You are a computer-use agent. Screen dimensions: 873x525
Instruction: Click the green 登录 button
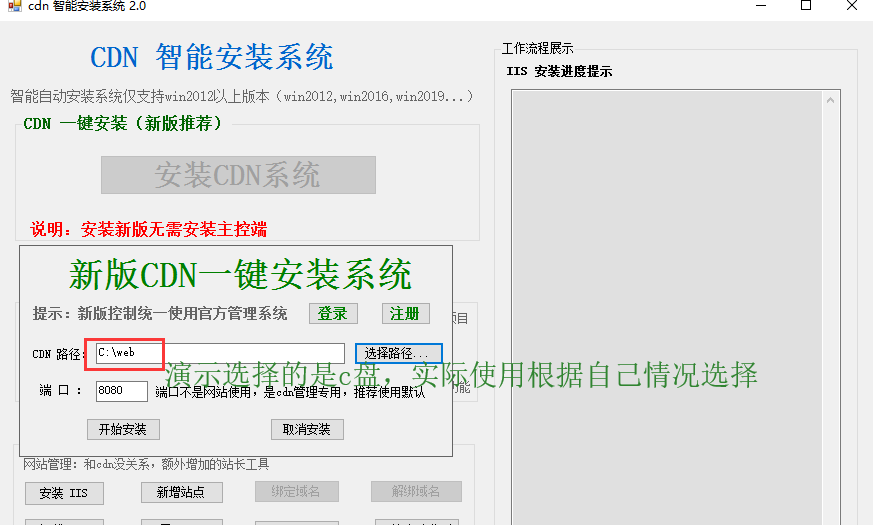point(332,313)
